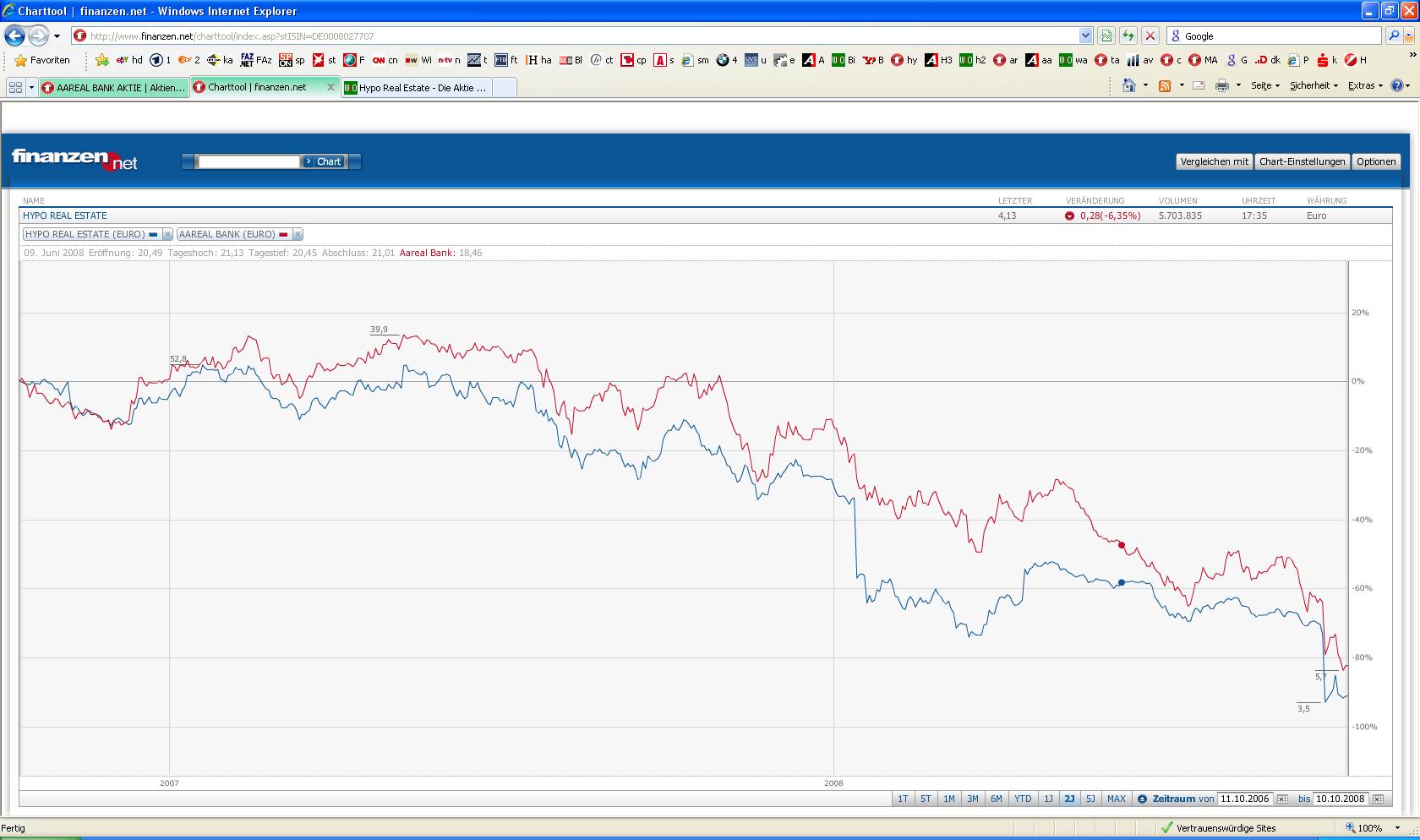
Task: Remove the HYPO REAL ESTATE (EURO) series
Action: pyautogui.click(x=167, y=235)
